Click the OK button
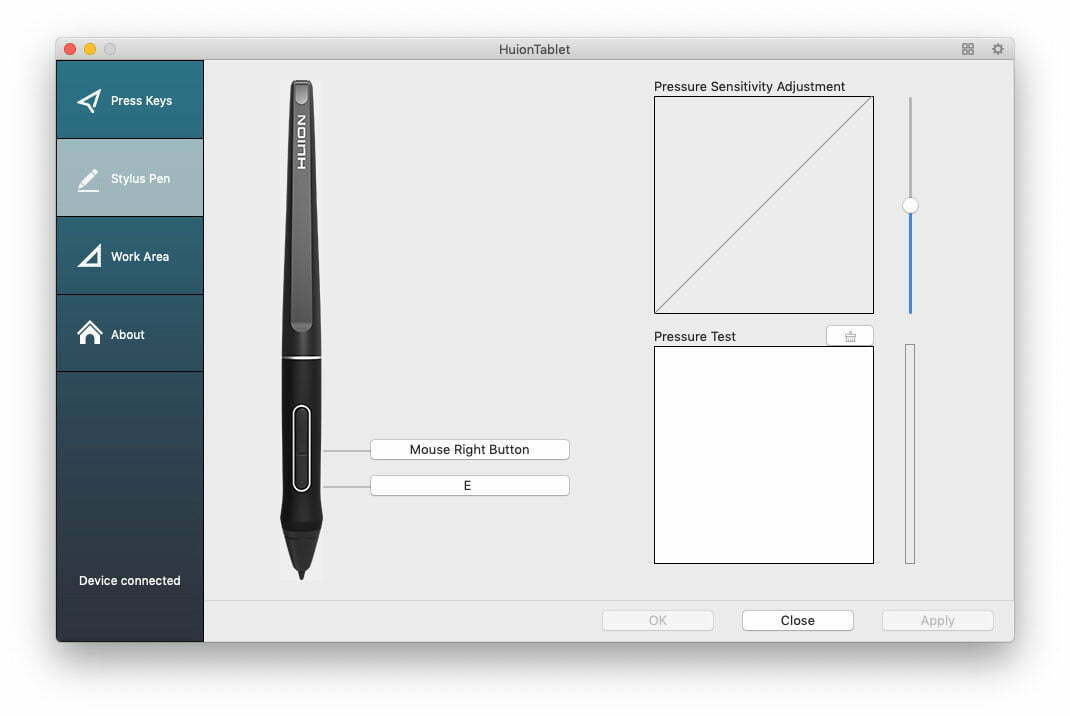This screenshot has width=1070, height=716. [x=658, y=620]
